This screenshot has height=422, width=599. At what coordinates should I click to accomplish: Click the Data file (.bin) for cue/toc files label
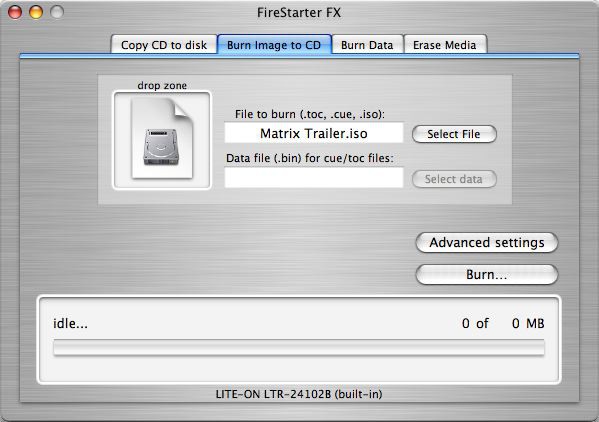[x=310, y=158]
